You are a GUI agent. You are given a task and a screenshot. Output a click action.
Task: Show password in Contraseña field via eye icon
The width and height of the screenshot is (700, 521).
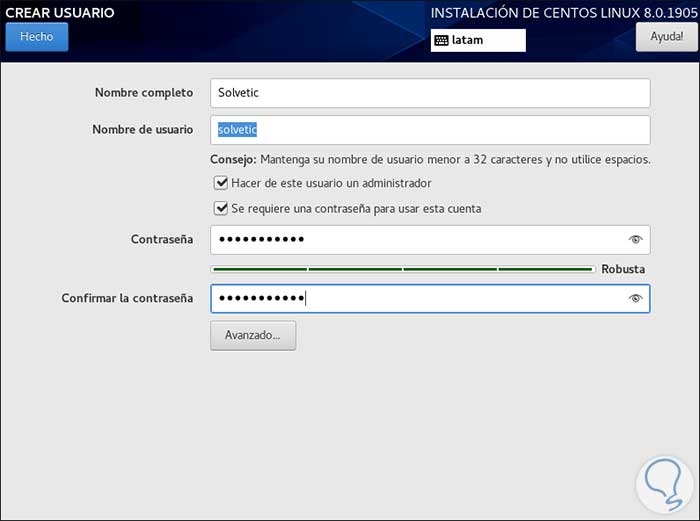click(x=635, y=240)
